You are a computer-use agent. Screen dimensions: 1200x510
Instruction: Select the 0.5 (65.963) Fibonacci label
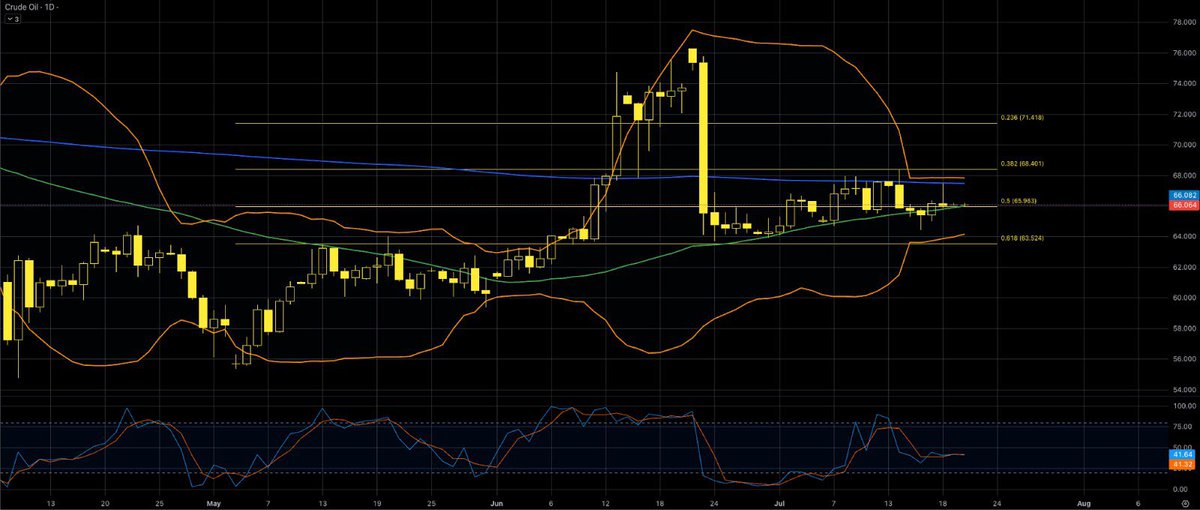click(1021, 201)
